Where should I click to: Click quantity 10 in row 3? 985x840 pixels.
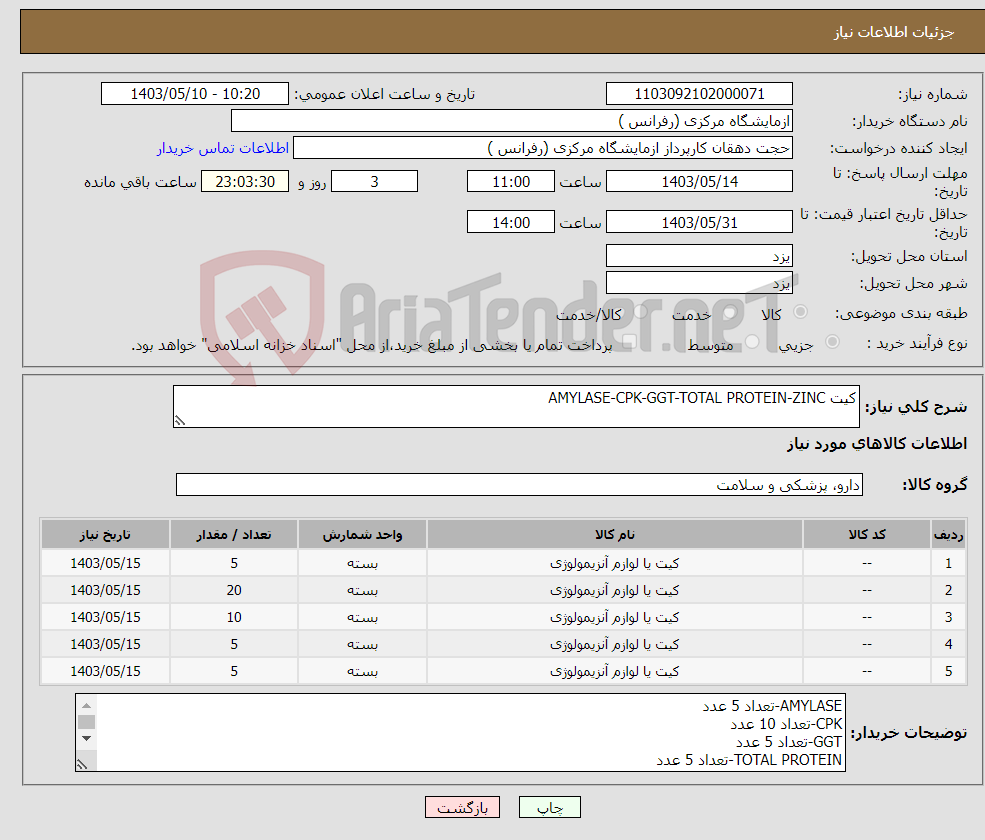coord(234,617)
